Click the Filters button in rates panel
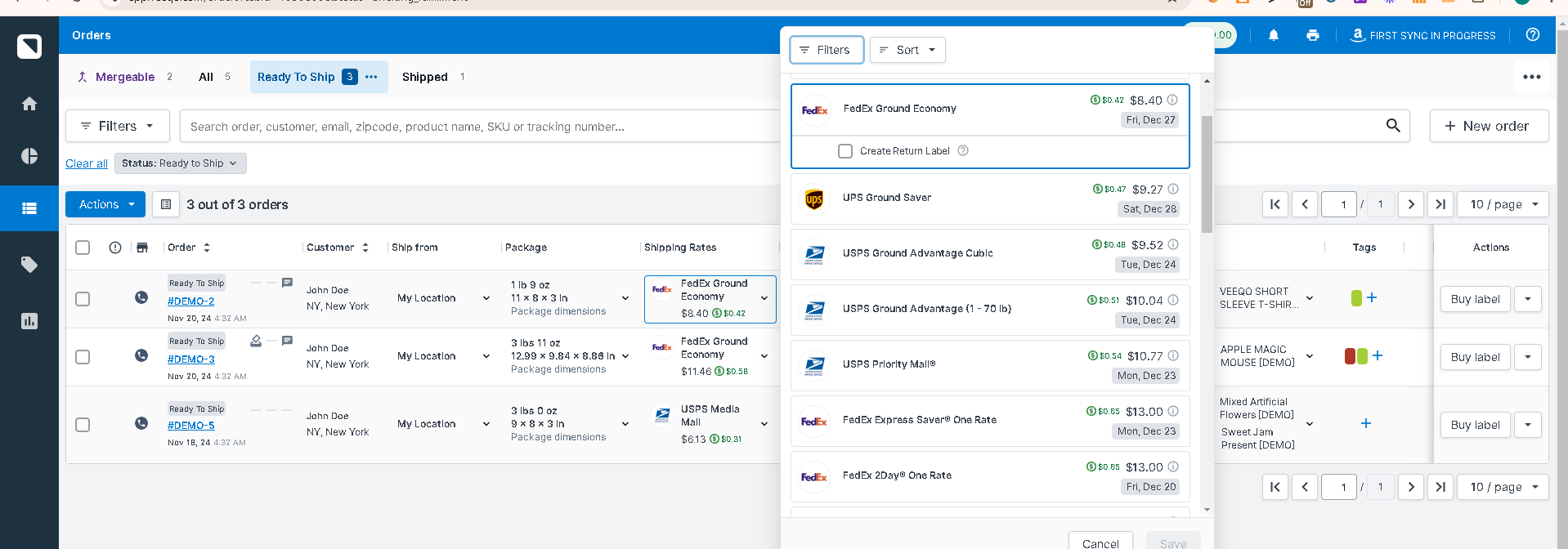Viewport: 1568px width, 549px height. (826, 50)
